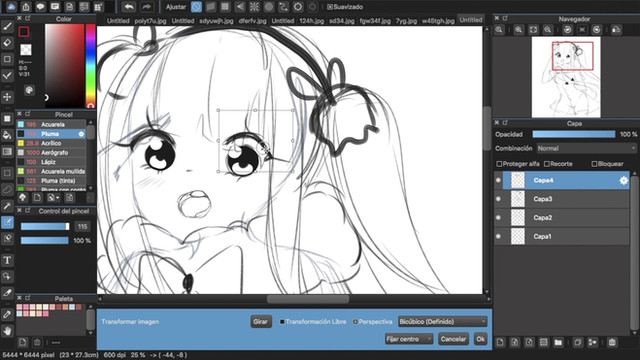Click the Opacidad slider bar

pyautogui.click(x=573, y=134)
